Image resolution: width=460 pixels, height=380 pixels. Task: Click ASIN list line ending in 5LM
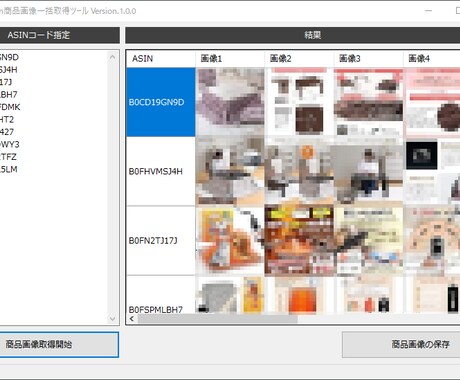point(9,169)
